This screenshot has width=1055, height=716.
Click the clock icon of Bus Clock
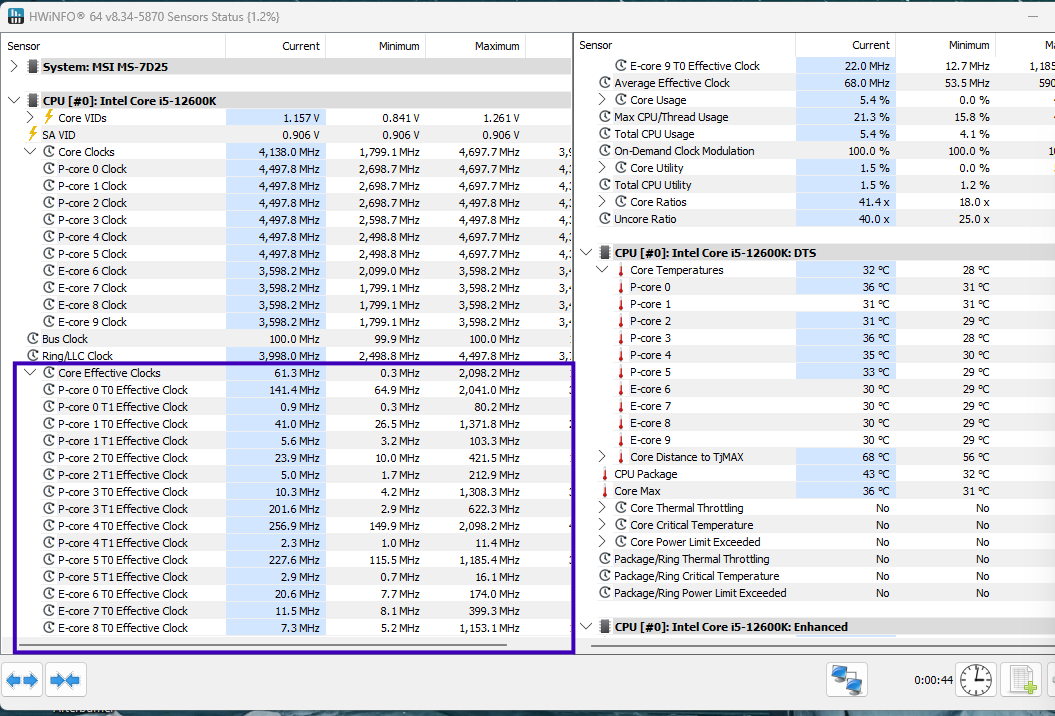pos(32,338)
